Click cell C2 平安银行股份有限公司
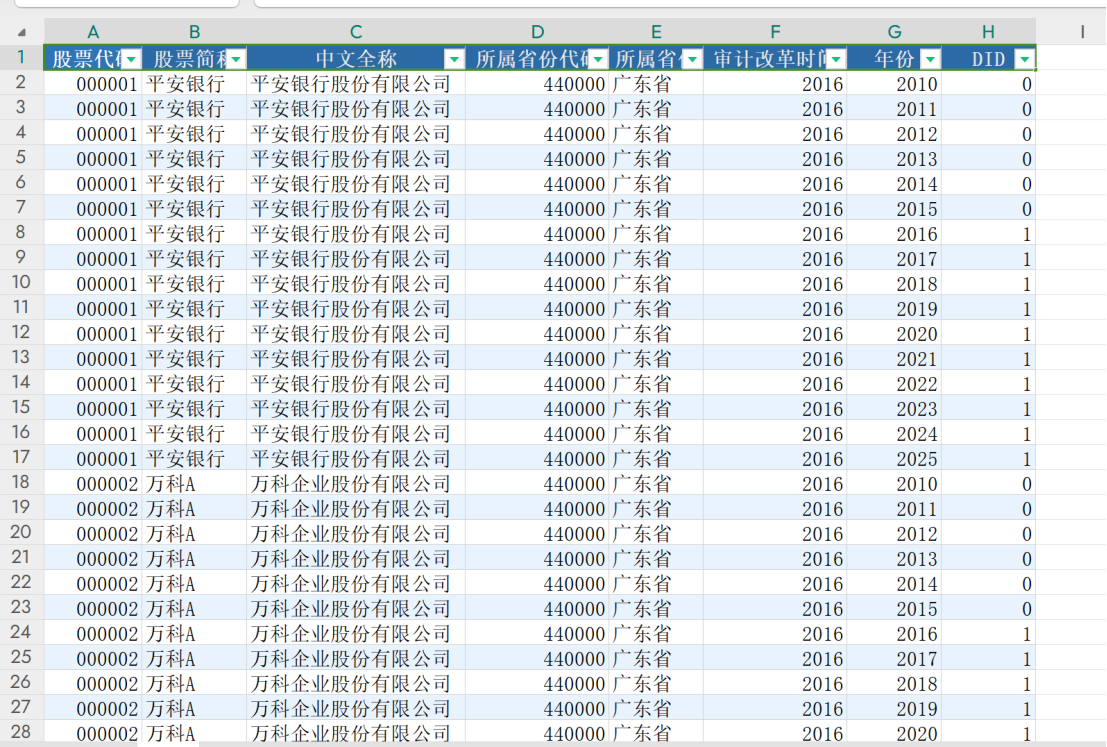Image resolution: width=1107 pixels, height=747 pixels. (x=356, y=84)
